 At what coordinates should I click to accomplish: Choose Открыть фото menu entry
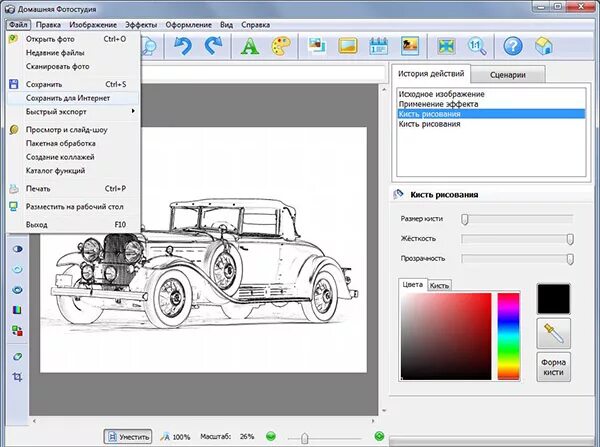(73, 39)
